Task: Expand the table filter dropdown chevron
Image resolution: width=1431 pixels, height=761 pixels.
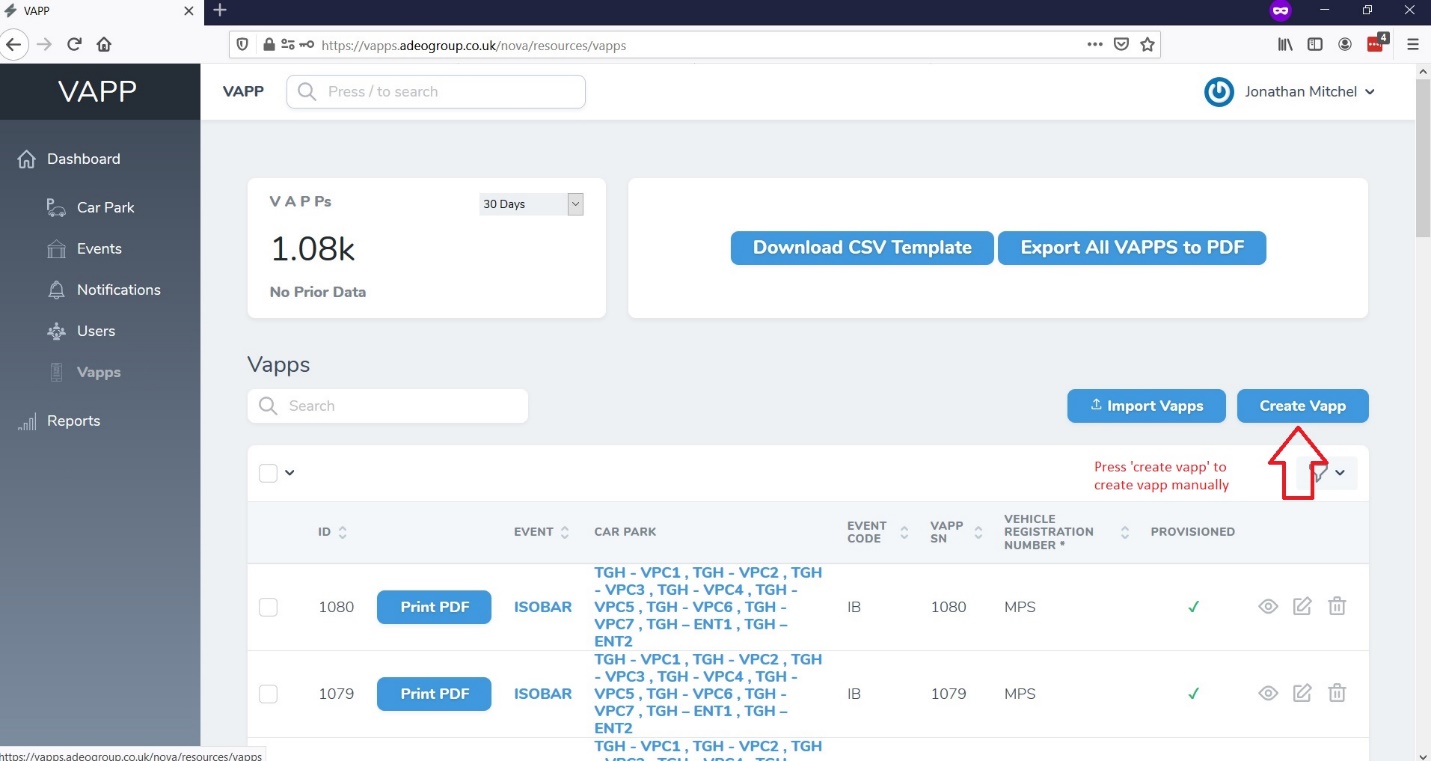Action: point(1340,473)
